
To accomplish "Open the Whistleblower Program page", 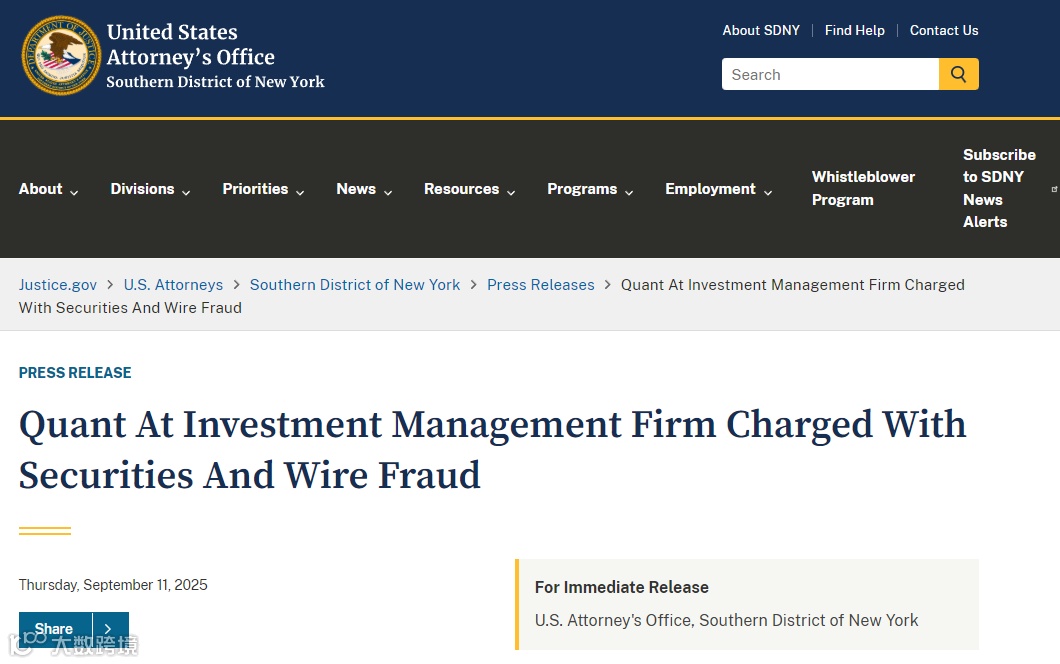I will tap(863, 188).
